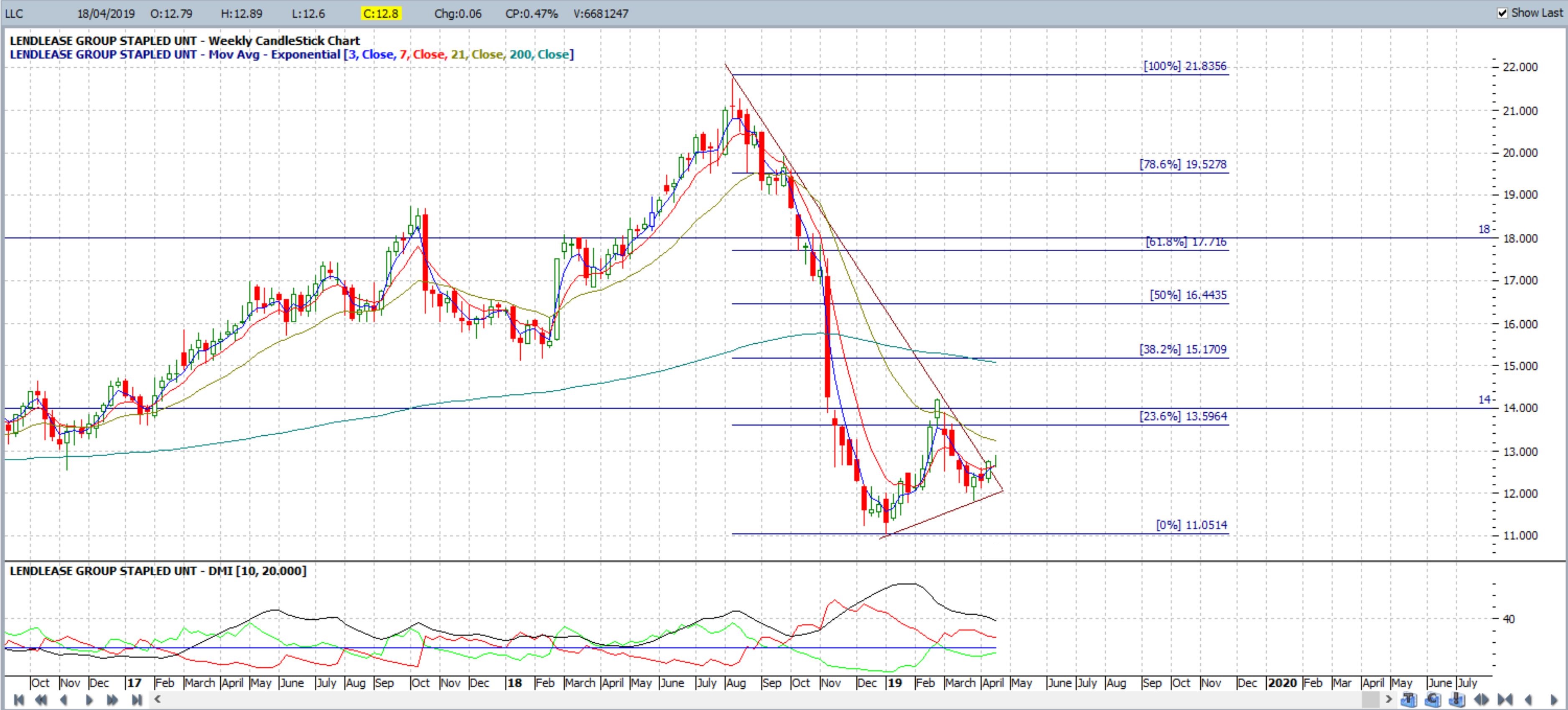The width and height of the screenshot is (1568, 710).
Task: Click the 11.000 price axis label
Action: [1520, 536]
